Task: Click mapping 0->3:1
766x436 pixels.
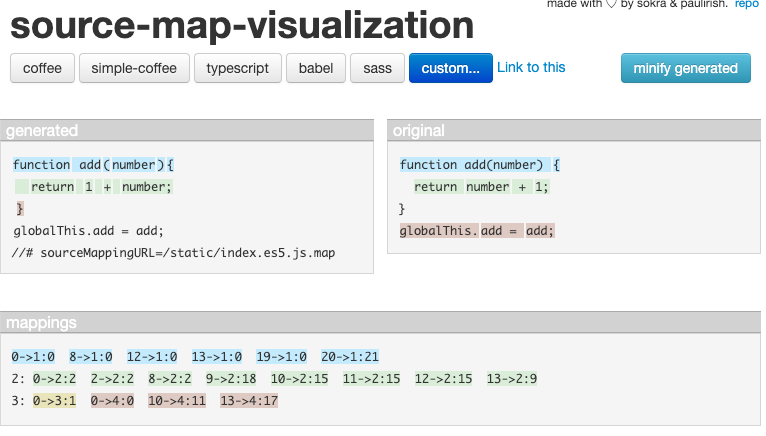Action: coord(56,401)
